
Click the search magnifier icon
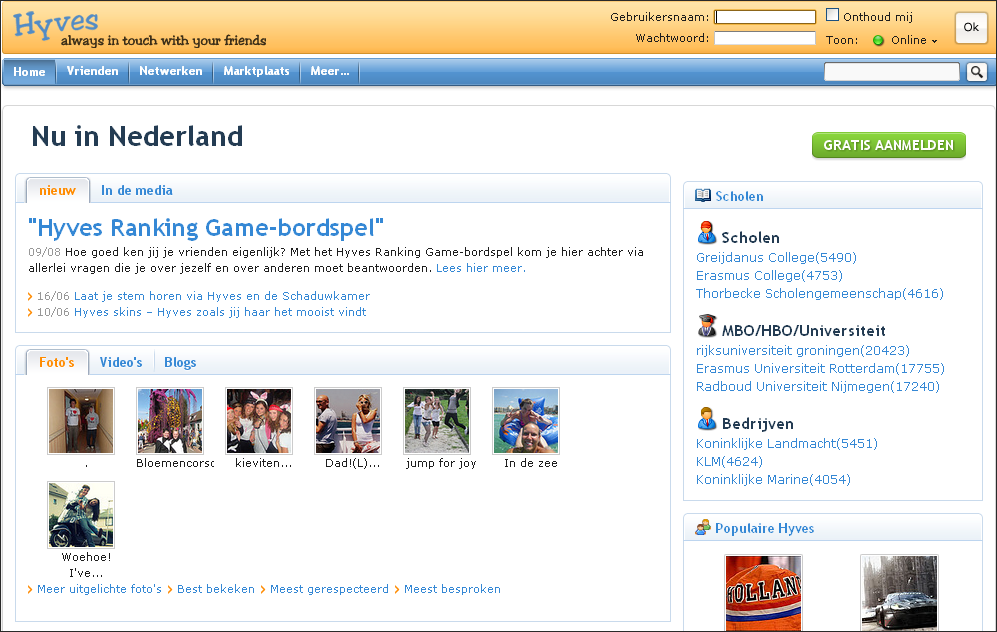click(977, 72)
